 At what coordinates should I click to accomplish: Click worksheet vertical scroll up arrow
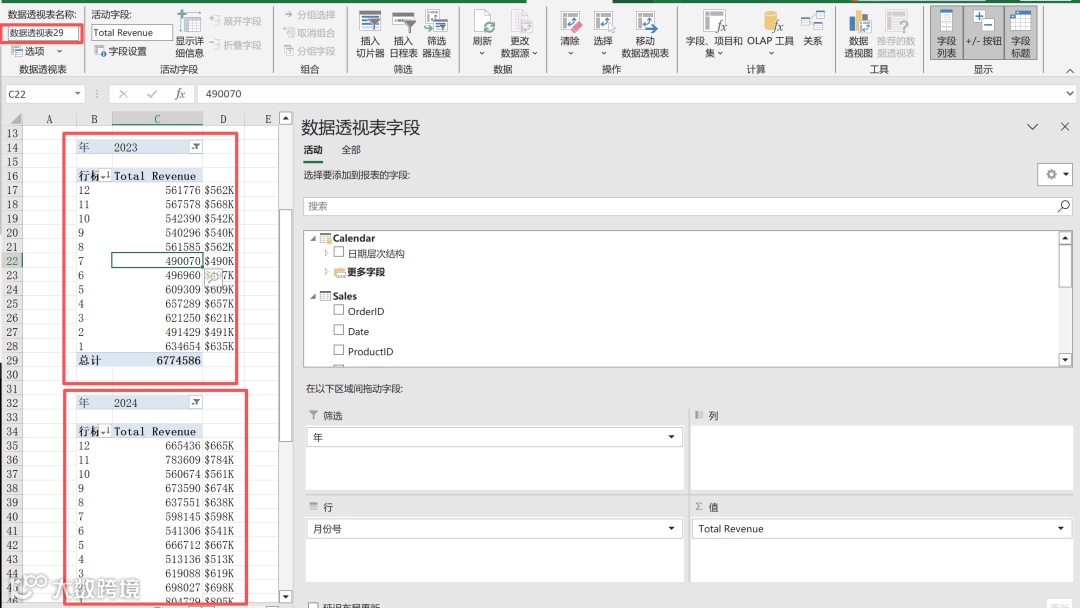pos(285,118)
